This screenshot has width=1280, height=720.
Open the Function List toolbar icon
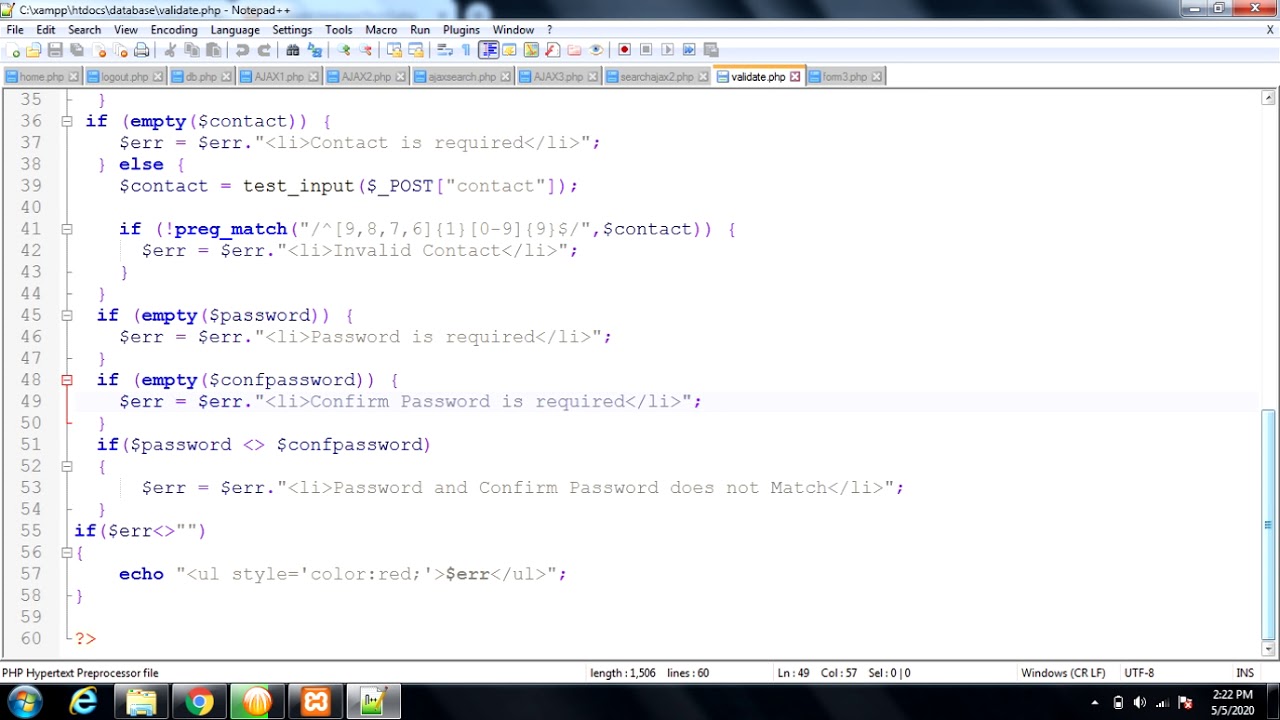click(552, 50)
